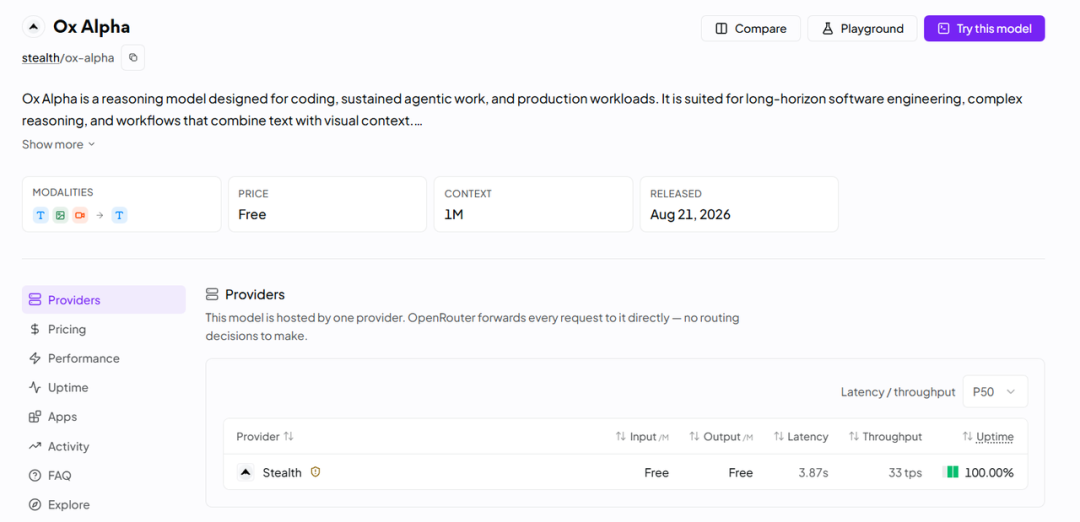The width and height of the screenshot is (1080, 522).
Task: Copy the stealth/ox-alpha model ID
Action: coord(133,58)
